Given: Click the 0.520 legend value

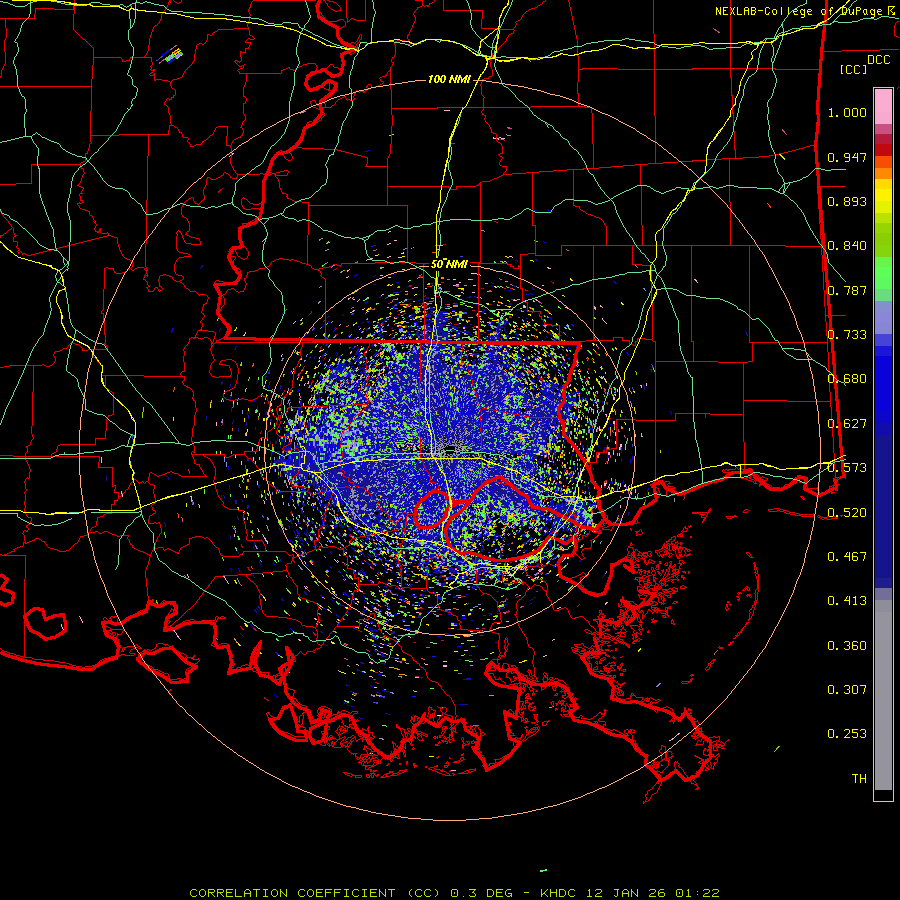Looking at the screenshot, I should pos(847,512).
